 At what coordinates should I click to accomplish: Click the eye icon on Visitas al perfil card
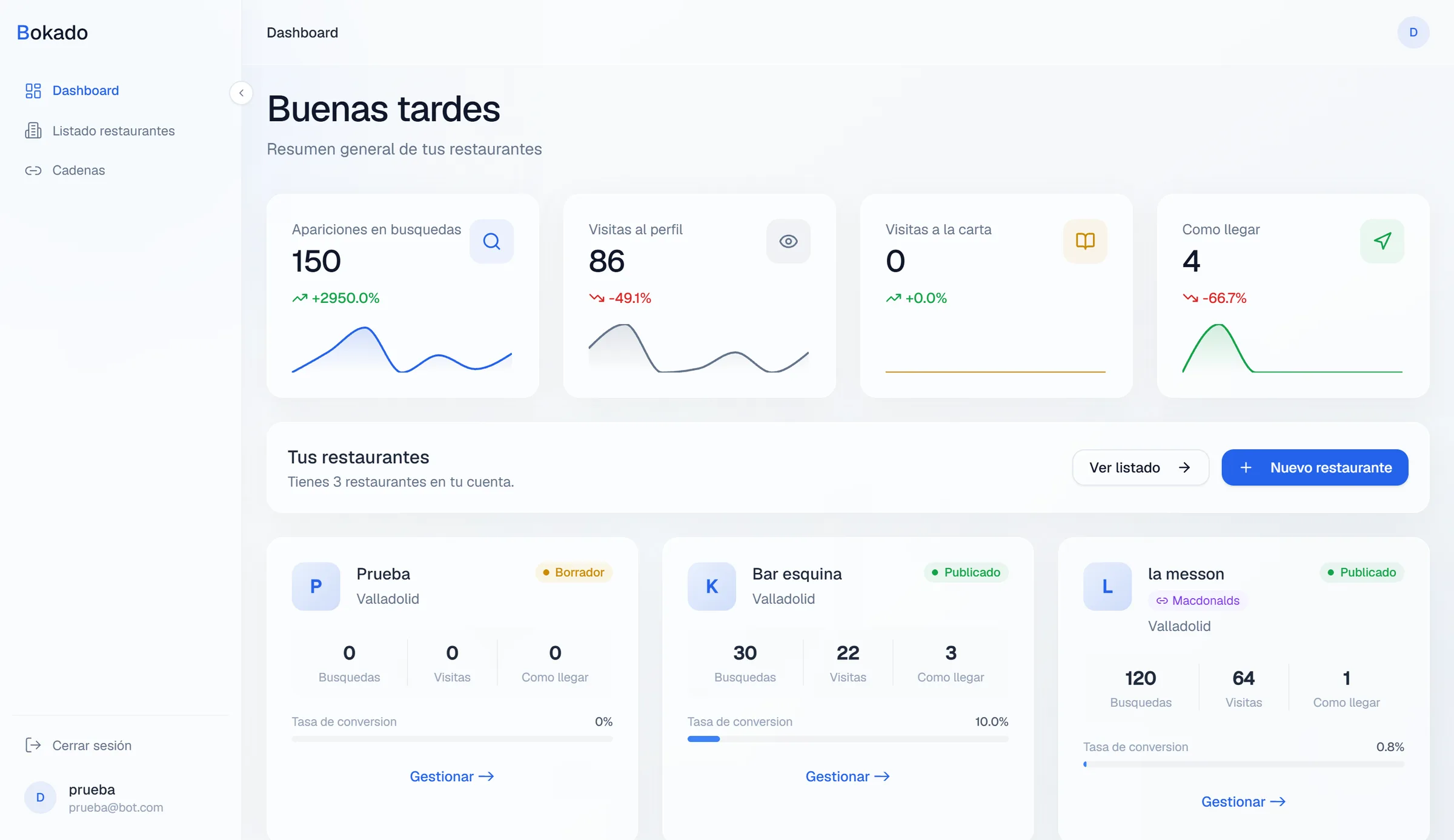coord(788,241)
